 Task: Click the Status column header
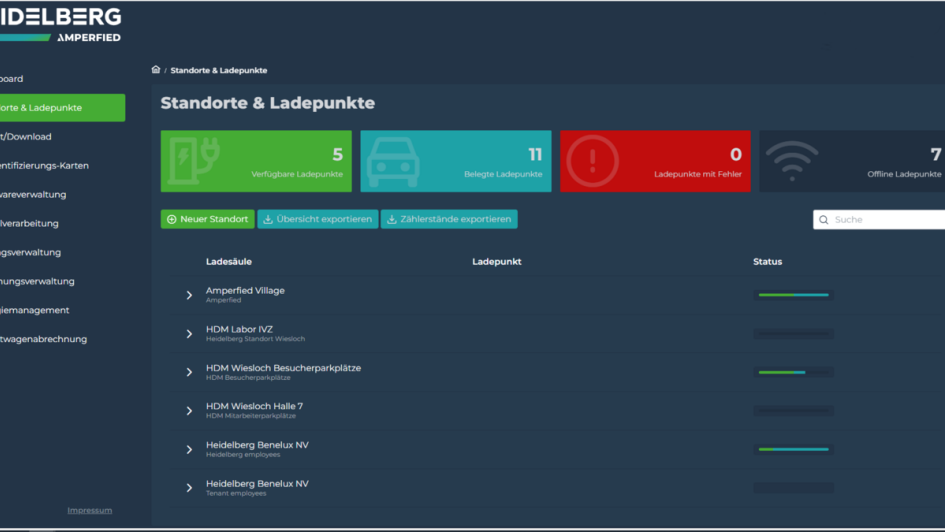[x=768, y=261]
